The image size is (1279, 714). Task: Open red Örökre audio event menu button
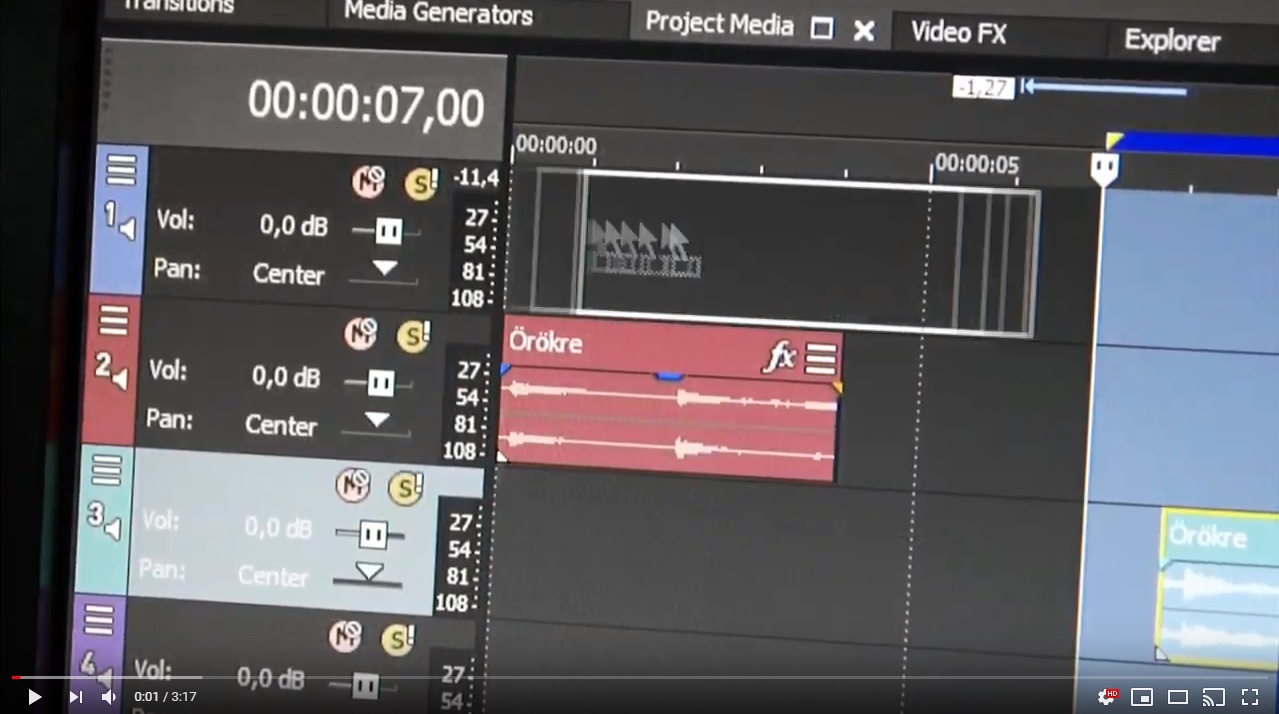click(x=821, y=358)
